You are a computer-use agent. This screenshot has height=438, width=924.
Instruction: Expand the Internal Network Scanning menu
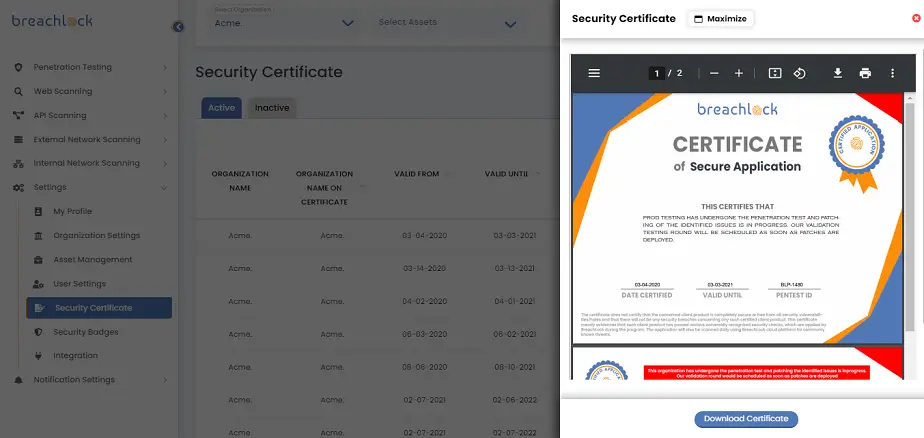click(165, 164)
